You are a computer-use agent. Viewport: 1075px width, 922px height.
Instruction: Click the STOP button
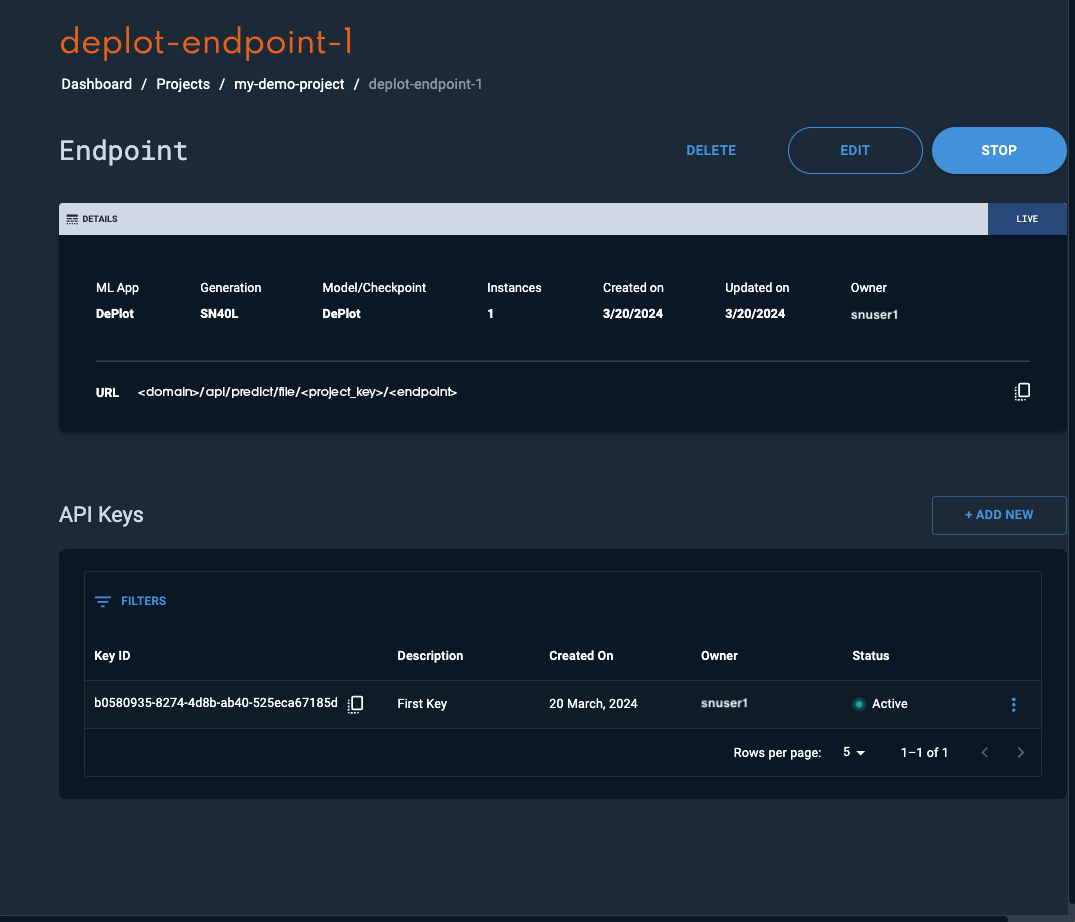click(x=998, y=150)
